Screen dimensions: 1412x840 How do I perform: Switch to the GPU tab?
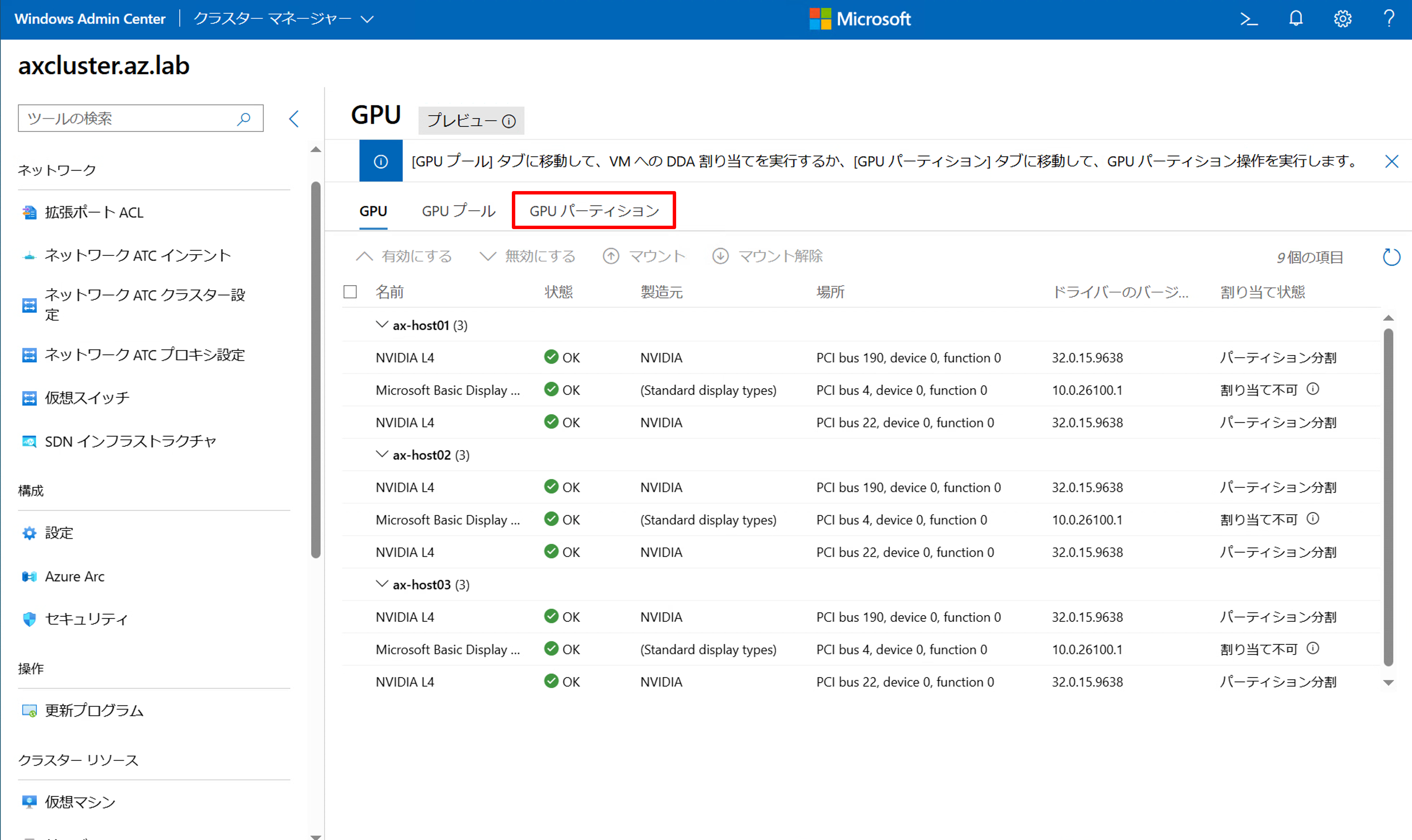[373, 211]
